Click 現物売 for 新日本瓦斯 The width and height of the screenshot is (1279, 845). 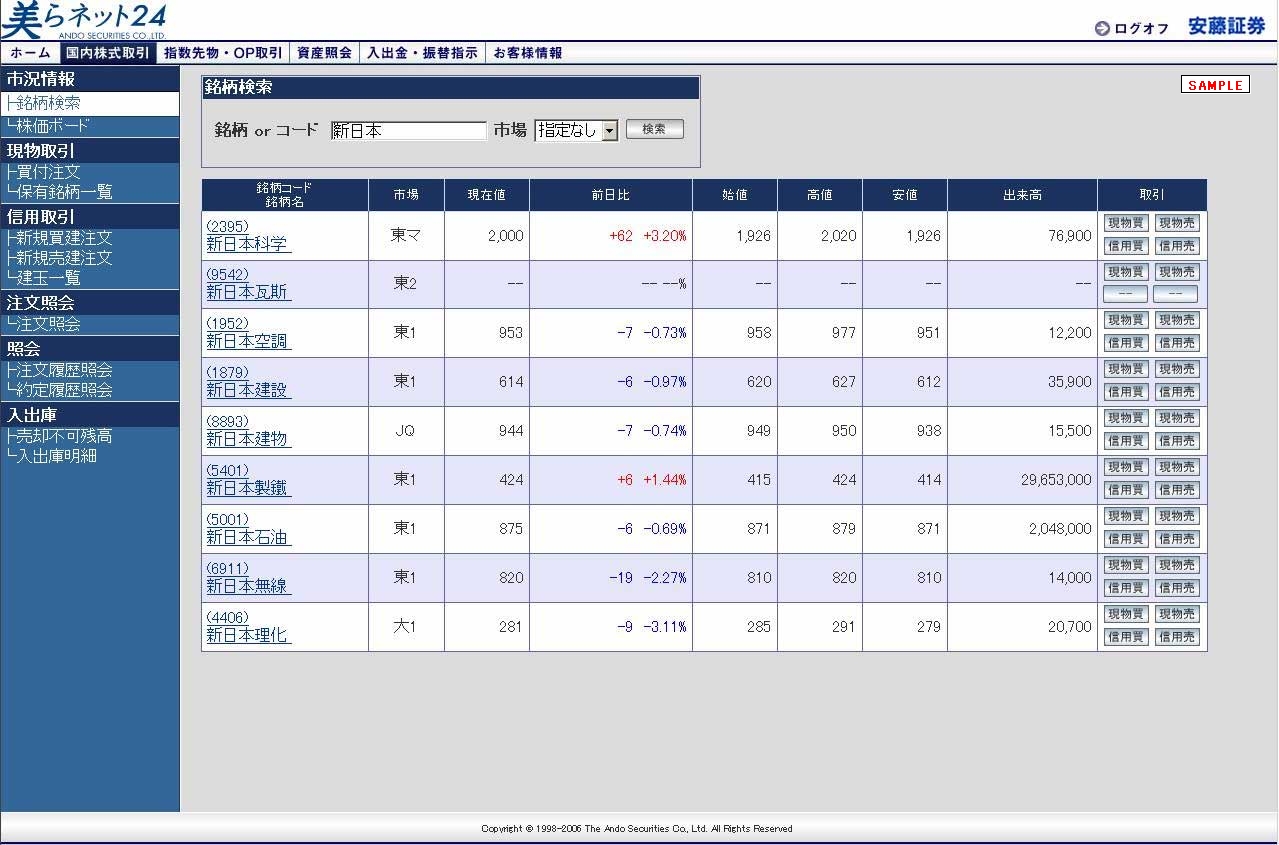tap(1177, 272)
